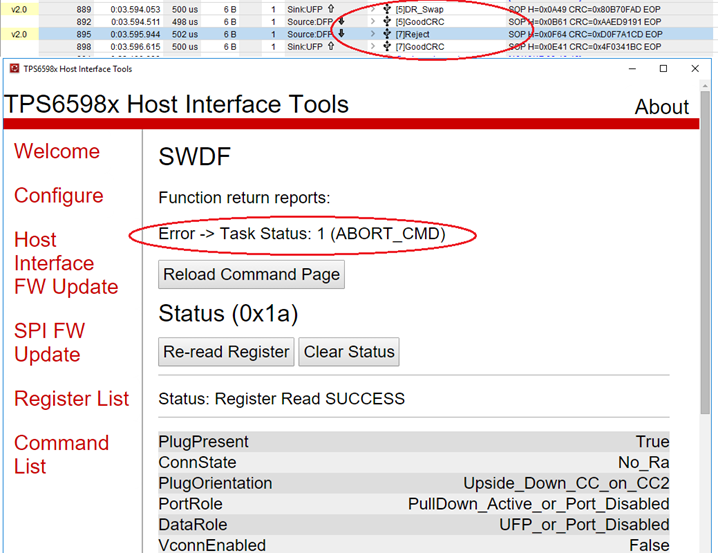718x553 pixels.
Task: Click v2.0 label on row 889
Action: click(x=19, y=9)
